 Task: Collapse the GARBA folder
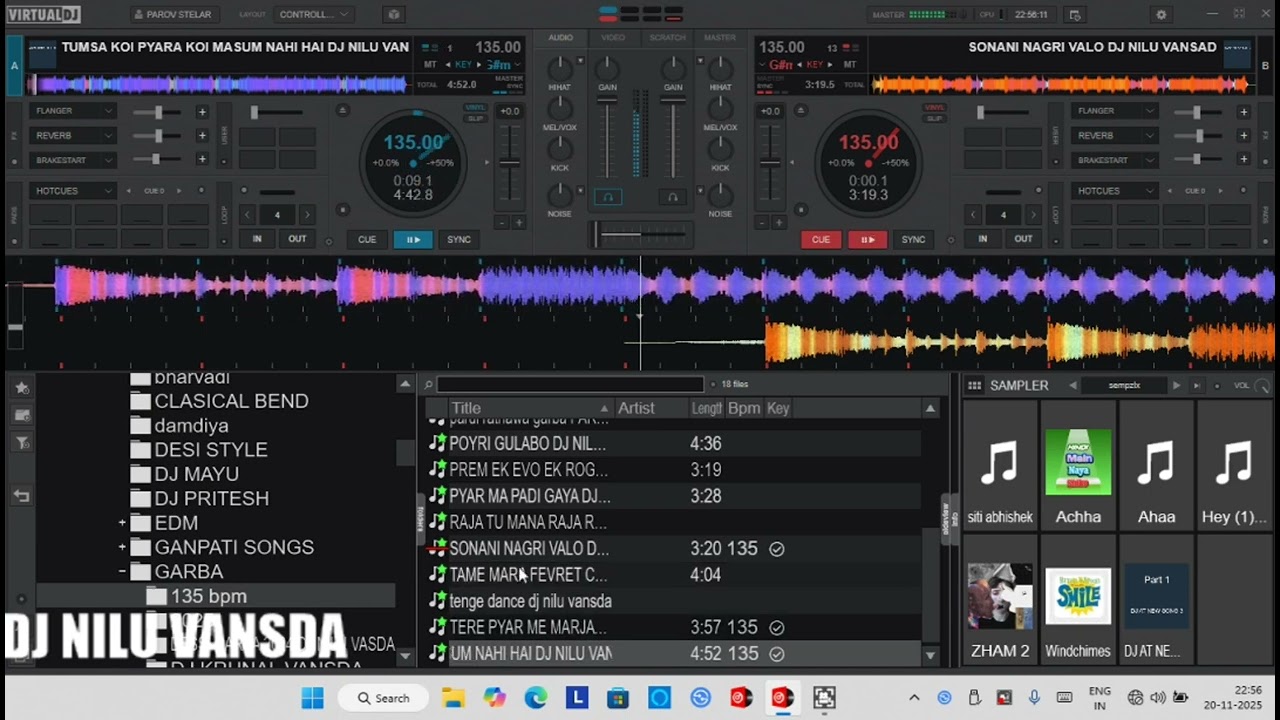tap(122, 572)
